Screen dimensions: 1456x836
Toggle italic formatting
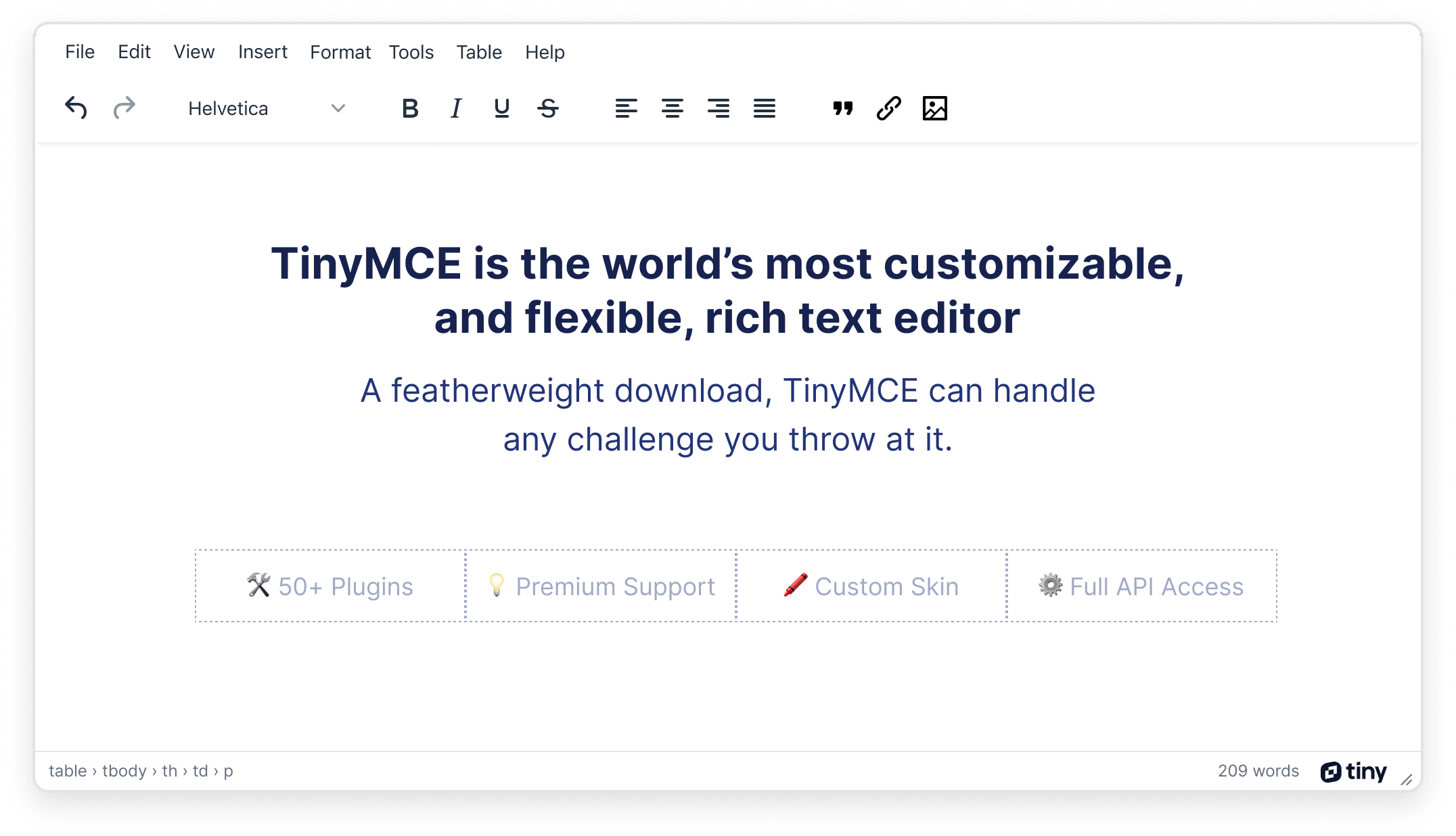[456, 108]
